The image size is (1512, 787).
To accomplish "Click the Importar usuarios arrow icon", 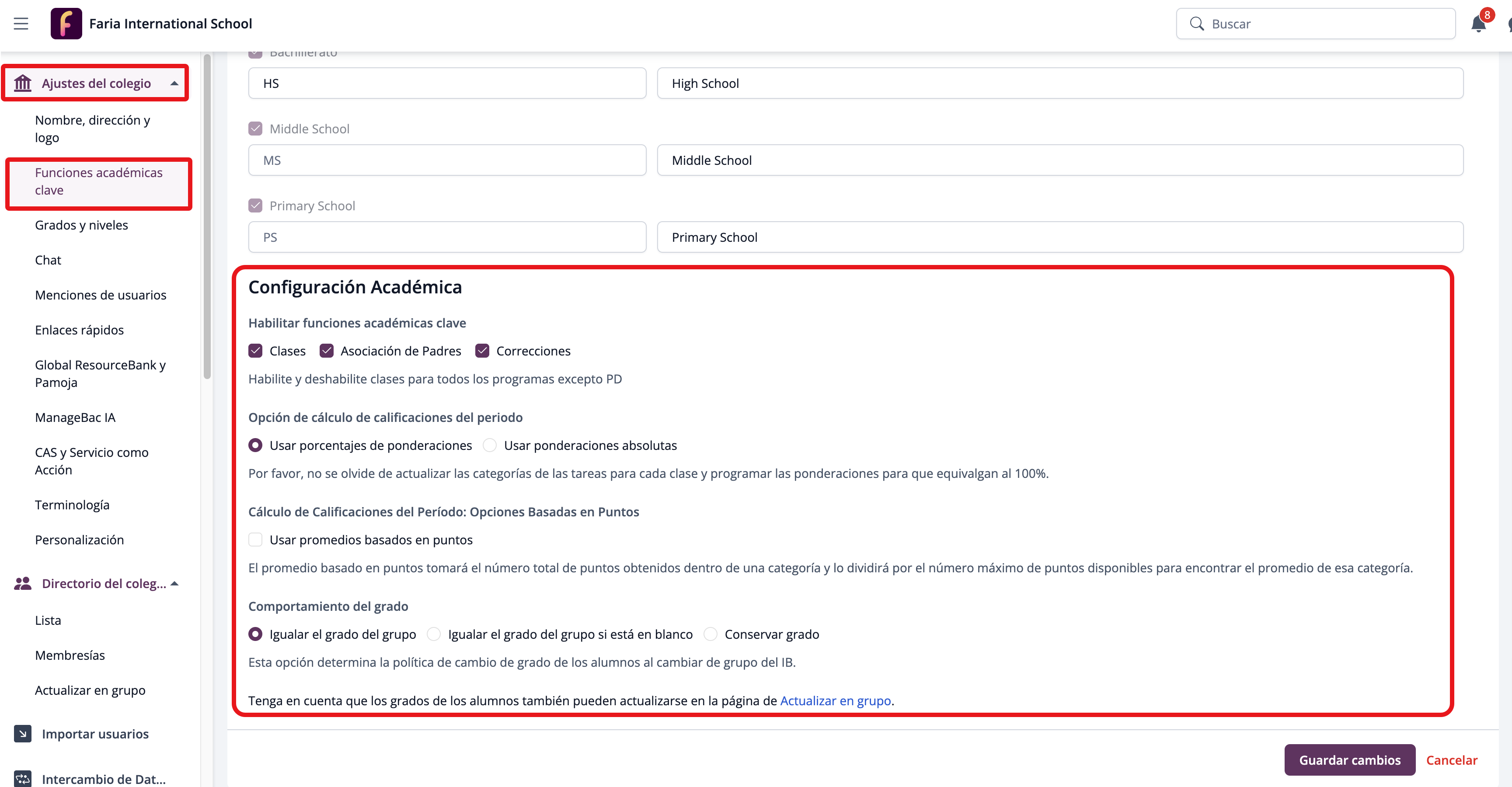I will coord(23,734).
